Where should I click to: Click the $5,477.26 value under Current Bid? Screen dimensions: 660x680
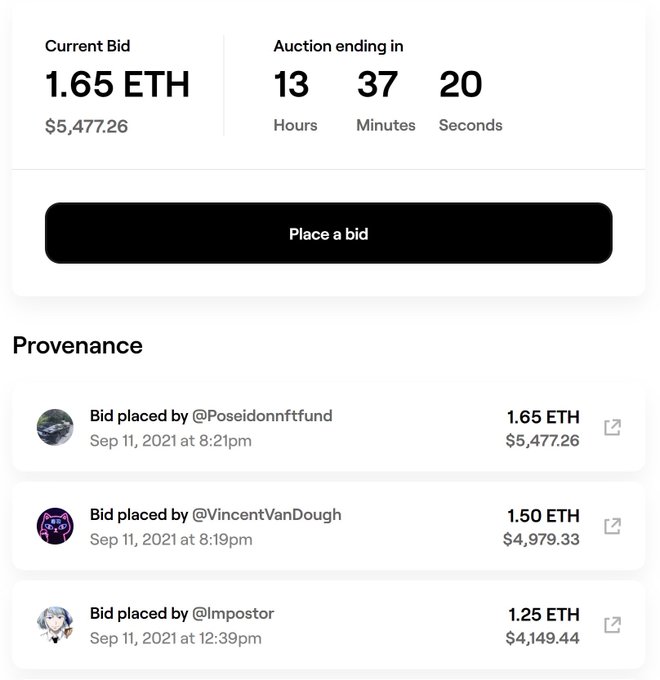[x=86, y=127]
